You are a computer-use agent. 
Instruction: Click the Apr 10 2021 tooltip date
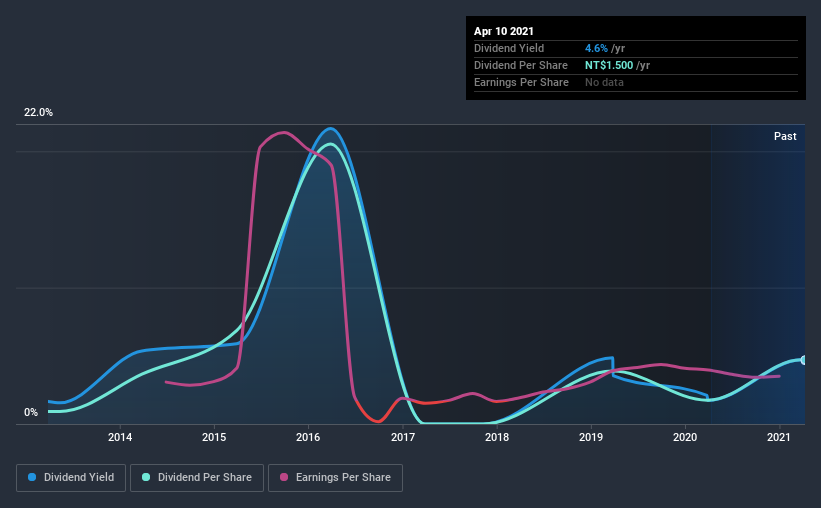(504, 31)
